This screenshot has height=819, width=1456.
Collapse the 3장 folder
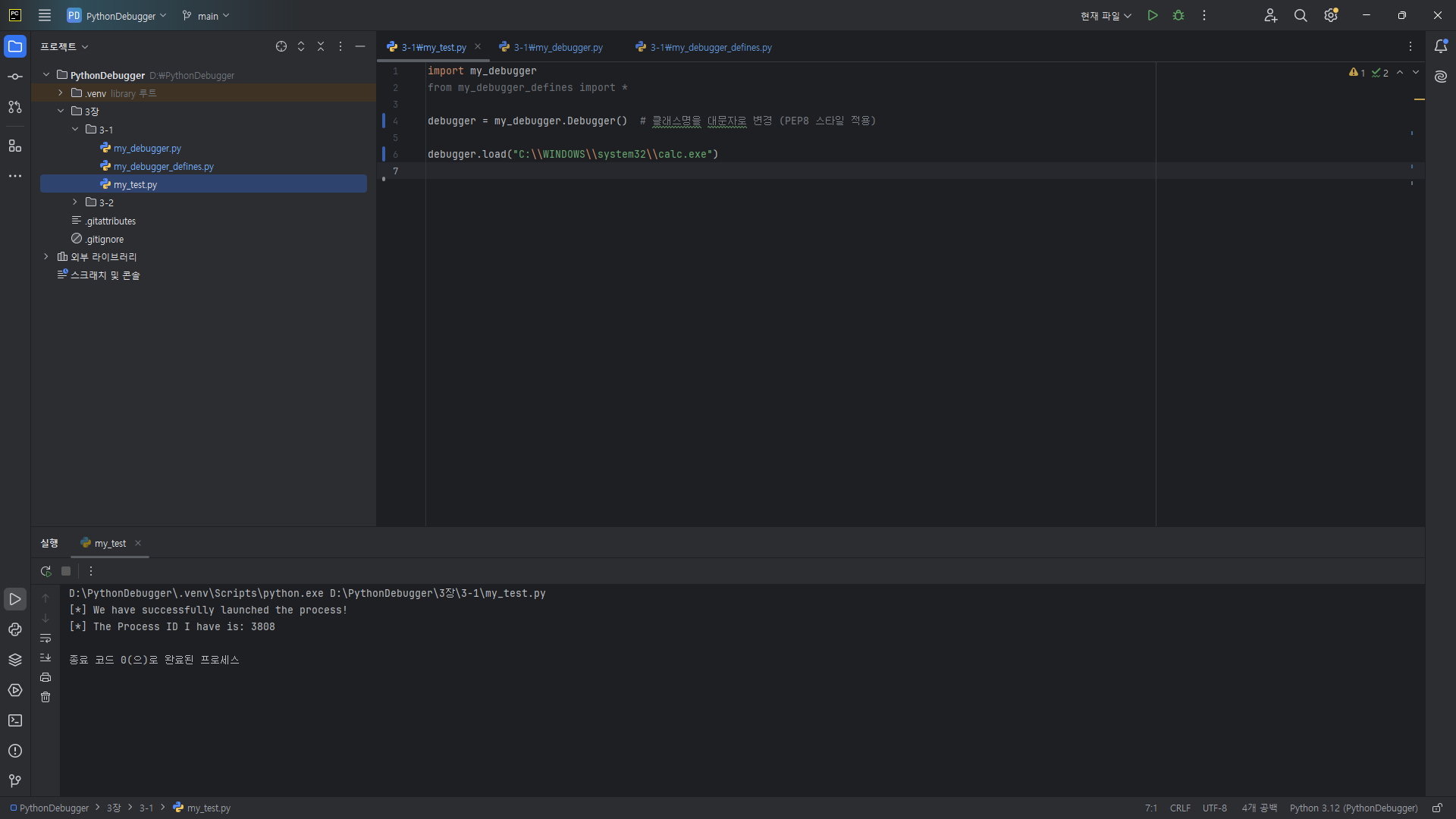coord(61,111)
